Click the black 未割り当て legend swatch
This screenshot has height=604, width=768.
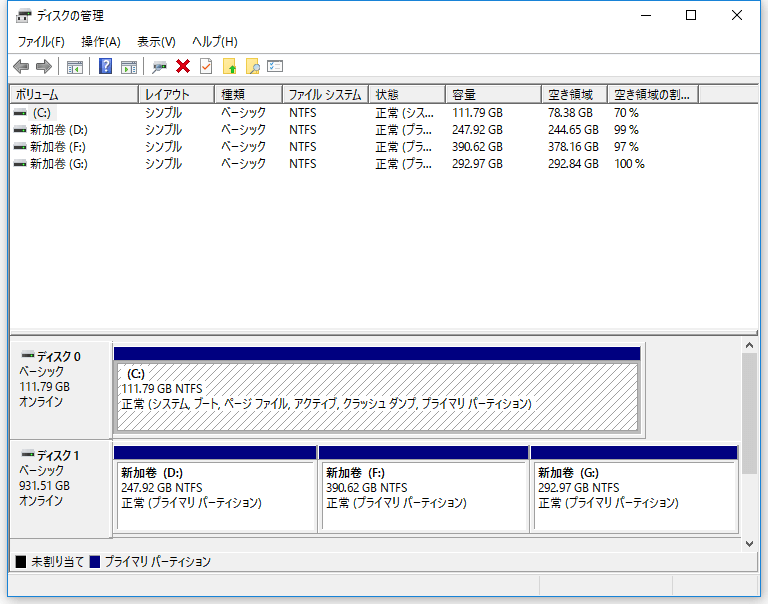tap(21, 561)
